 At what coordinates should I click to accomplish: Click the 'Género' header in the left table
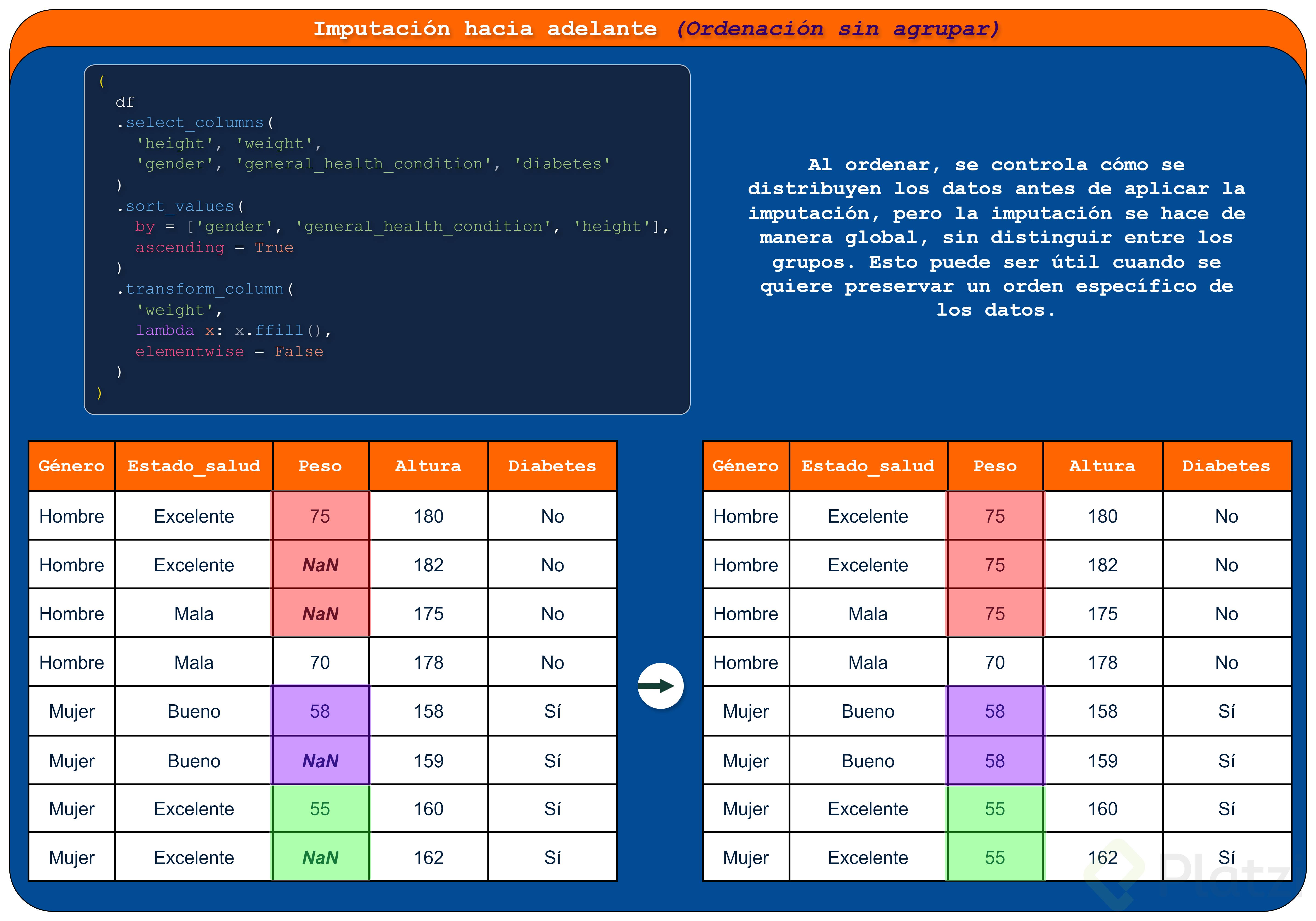72,466
